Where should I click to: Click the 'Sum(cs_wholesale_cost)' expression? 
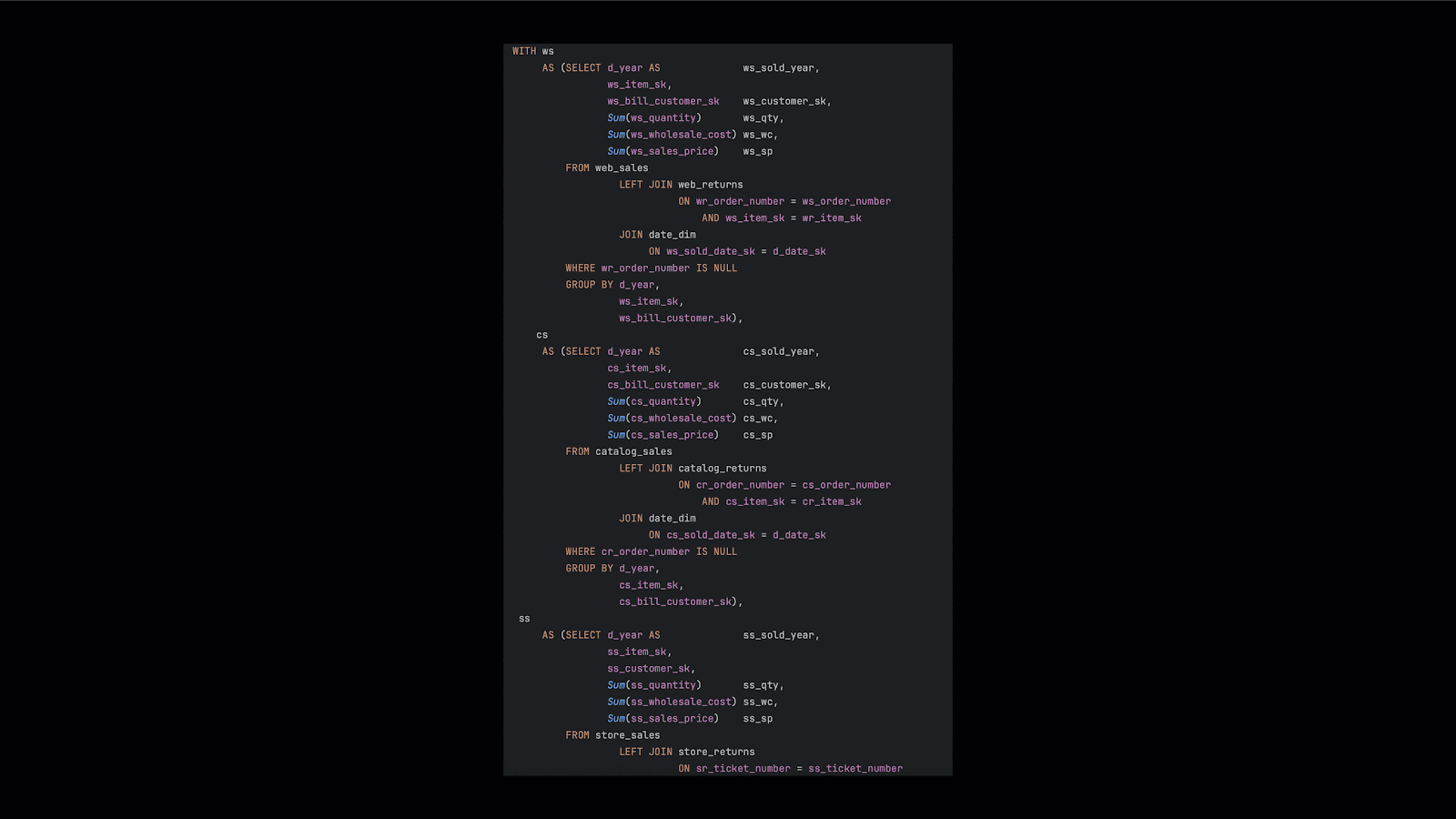pyautogui.click(x=672, y=419)
